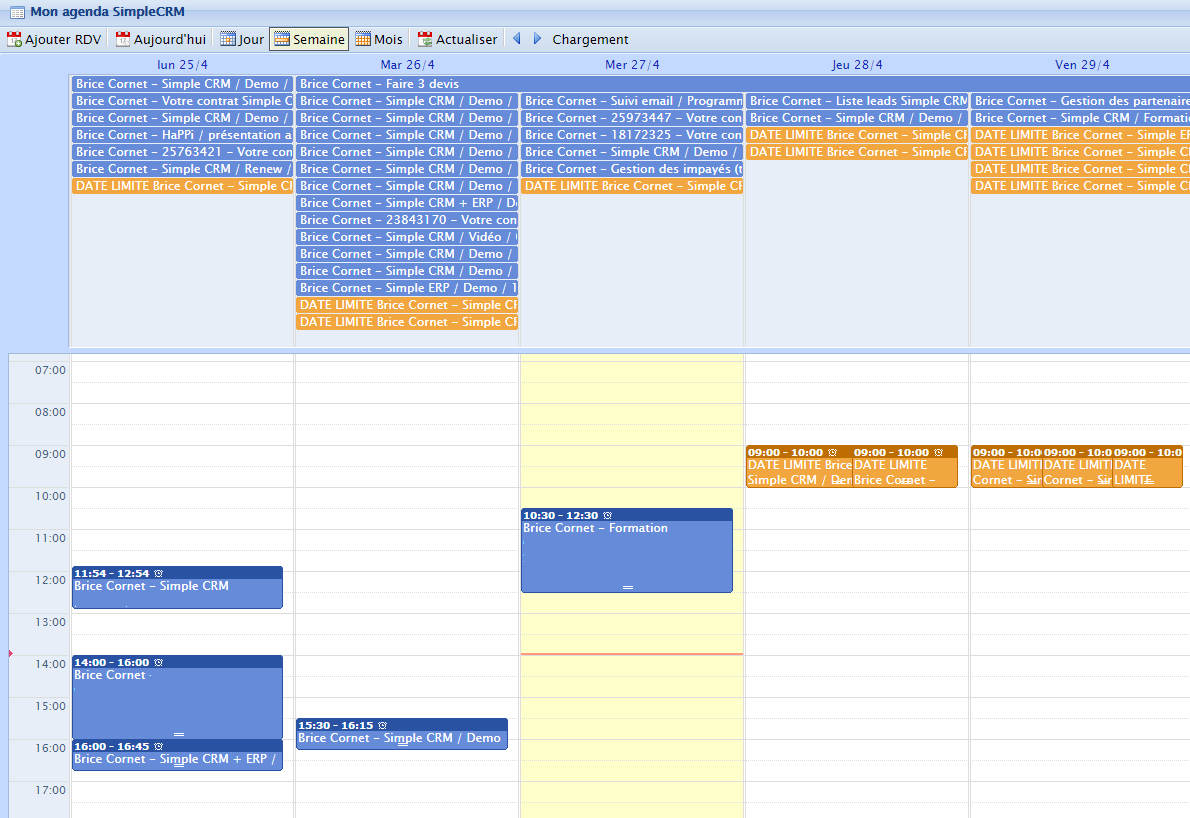Screen dimensions: 1190x818
Task: Open the Mer 27/4 day header
Action: (632, 64)
